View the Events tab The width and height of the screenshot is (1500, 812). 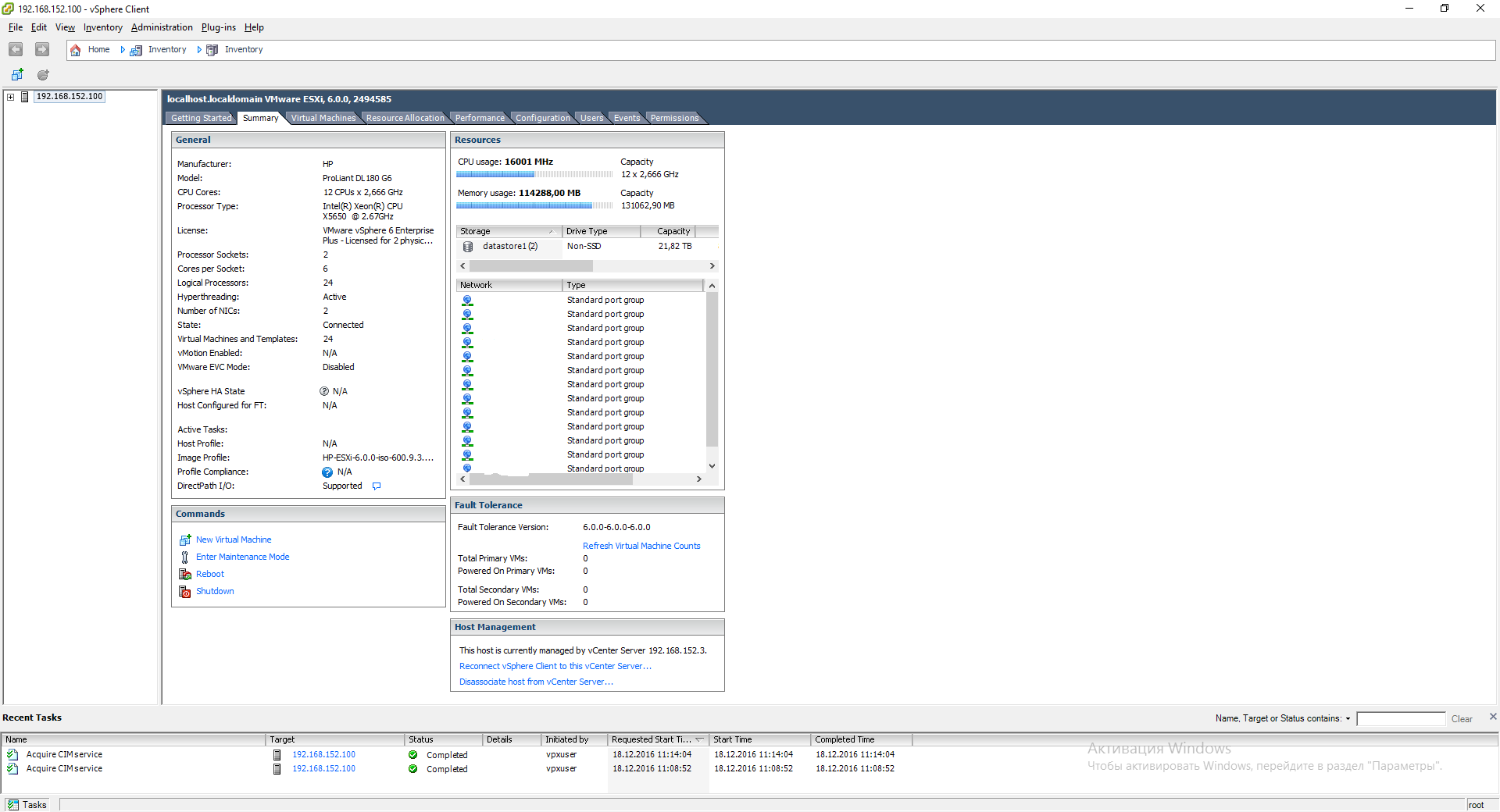(627, 118)
